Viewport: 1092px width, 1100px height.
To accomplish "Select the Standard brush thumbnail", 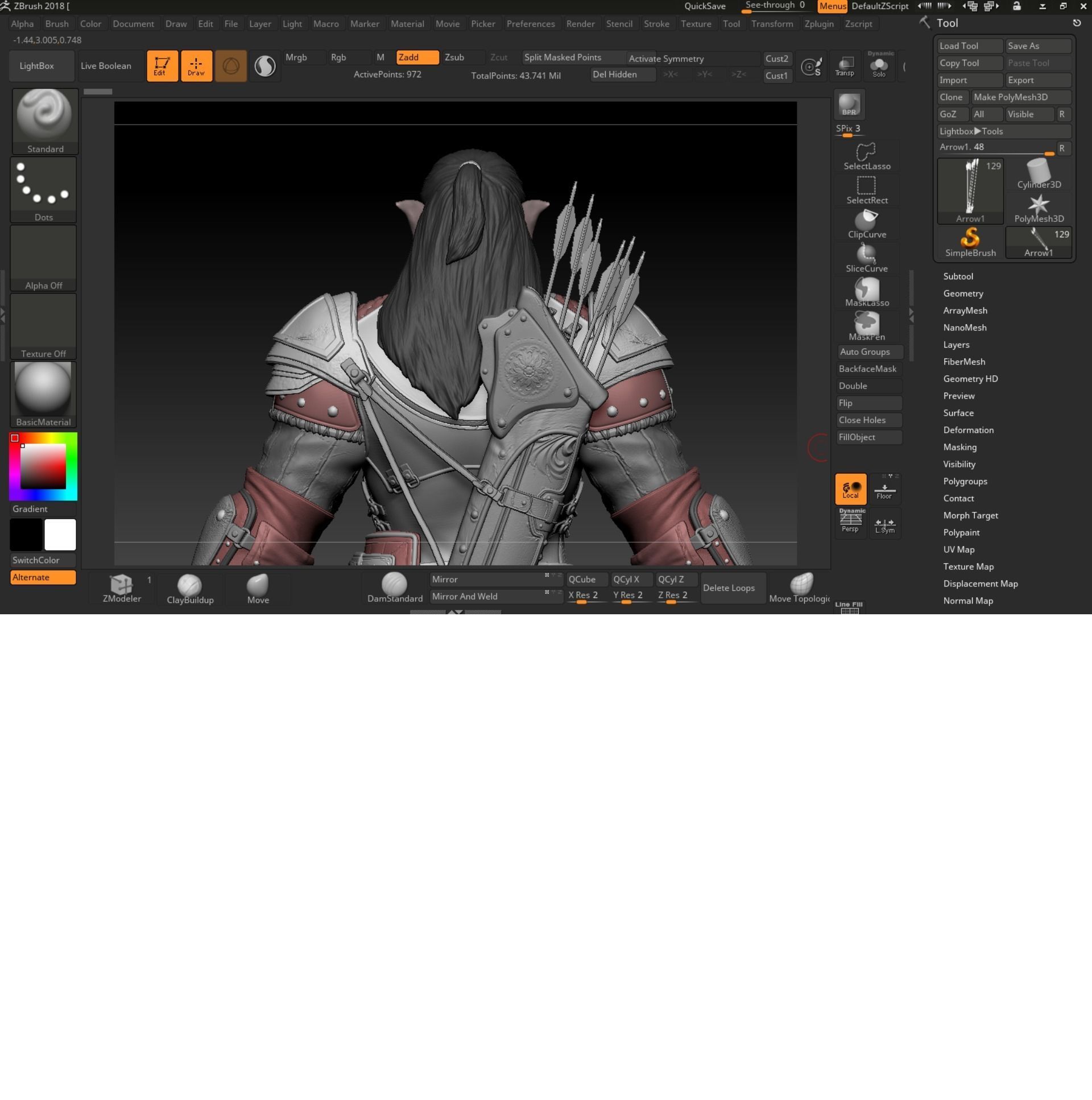I will tap(44, 121).
